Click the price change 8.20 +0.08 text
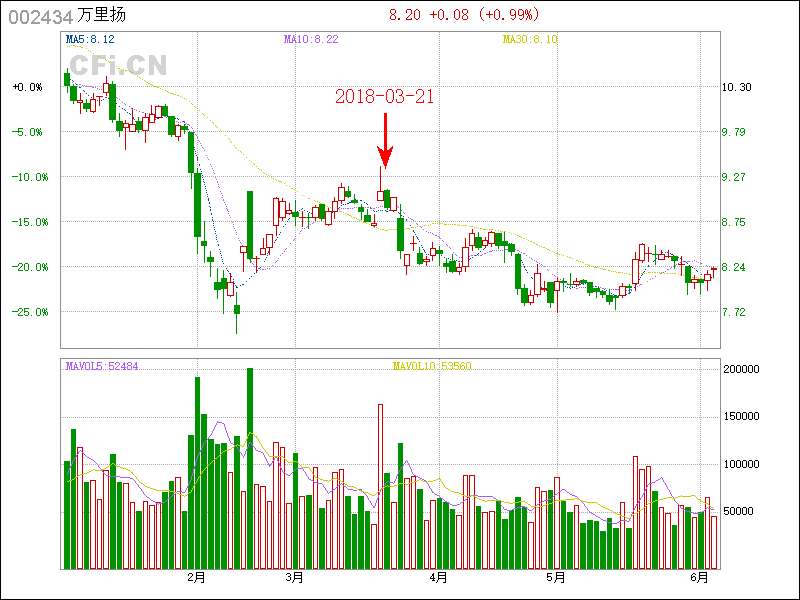The image size is (800, 600). pos(435,15)
